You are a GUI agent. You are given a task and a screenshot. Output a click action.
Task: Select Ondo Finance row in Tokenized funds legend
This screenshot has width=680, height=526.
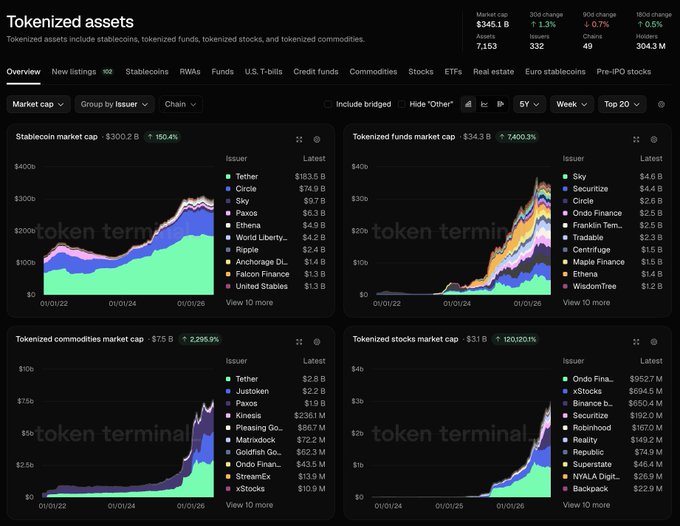click(x=612, y=213)
